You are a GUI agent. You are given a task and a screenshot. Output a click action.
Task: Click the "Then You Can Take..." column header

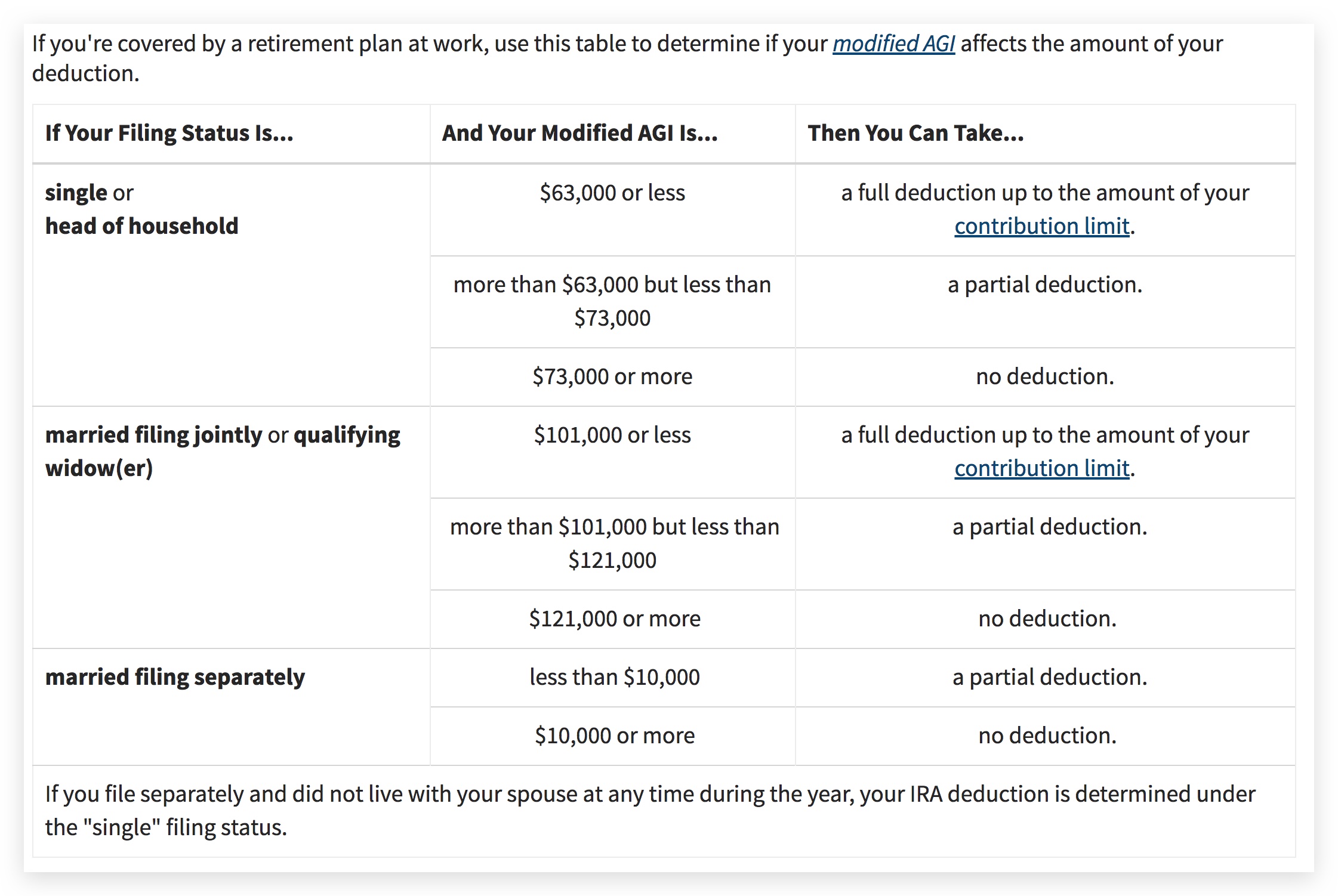(915, 133)
